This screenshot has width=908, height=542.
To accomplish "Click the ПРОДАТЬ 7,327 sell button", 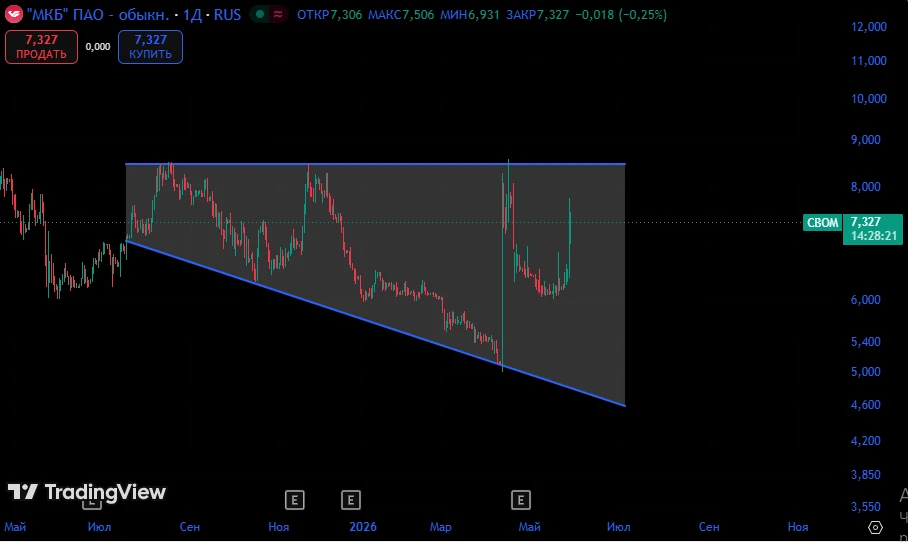I will point(41,47).
